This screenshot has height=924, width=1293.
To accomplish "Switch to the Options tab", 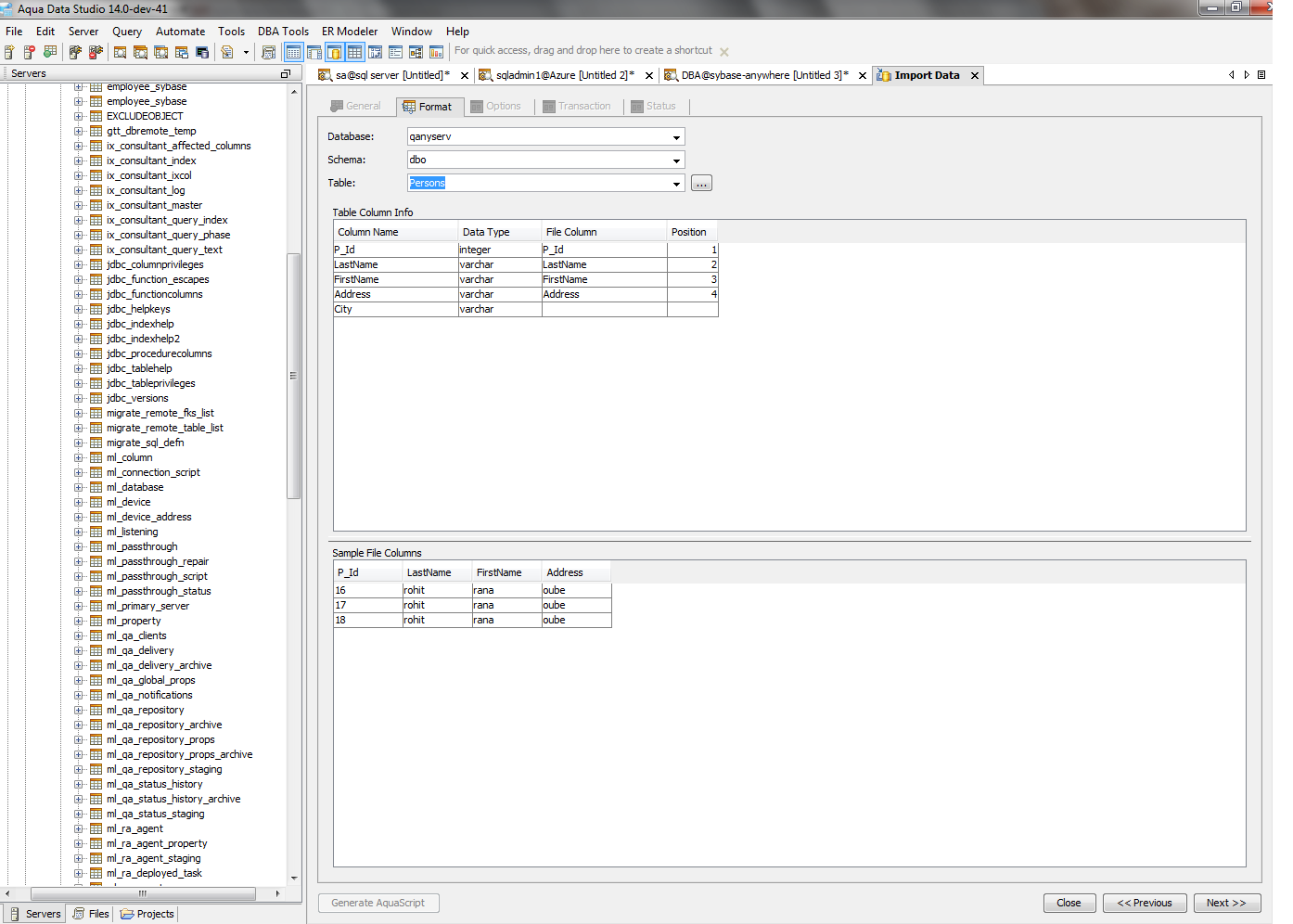I will (495, 106).
